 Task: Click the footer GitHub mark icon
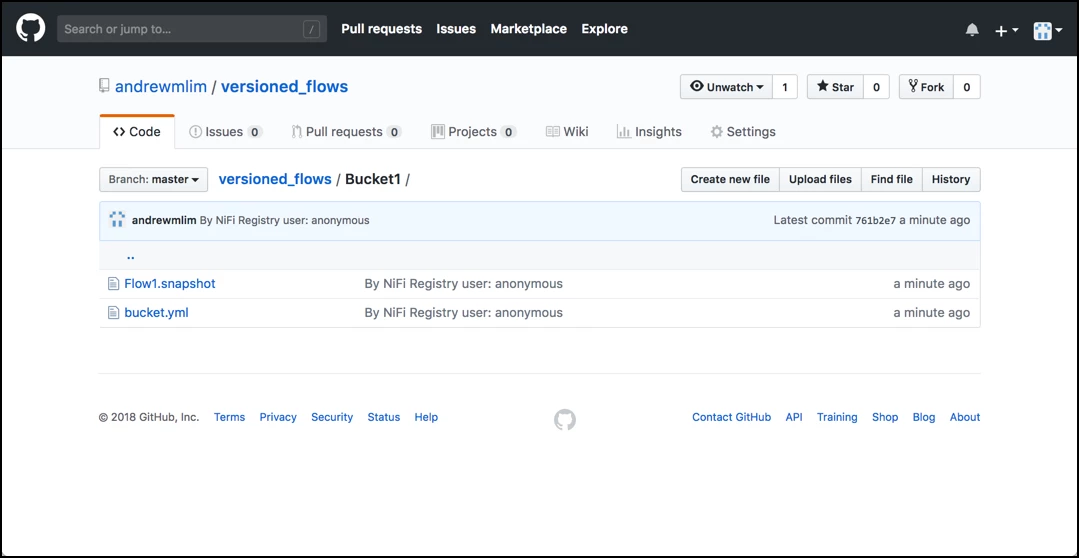(x=564, y=420)
